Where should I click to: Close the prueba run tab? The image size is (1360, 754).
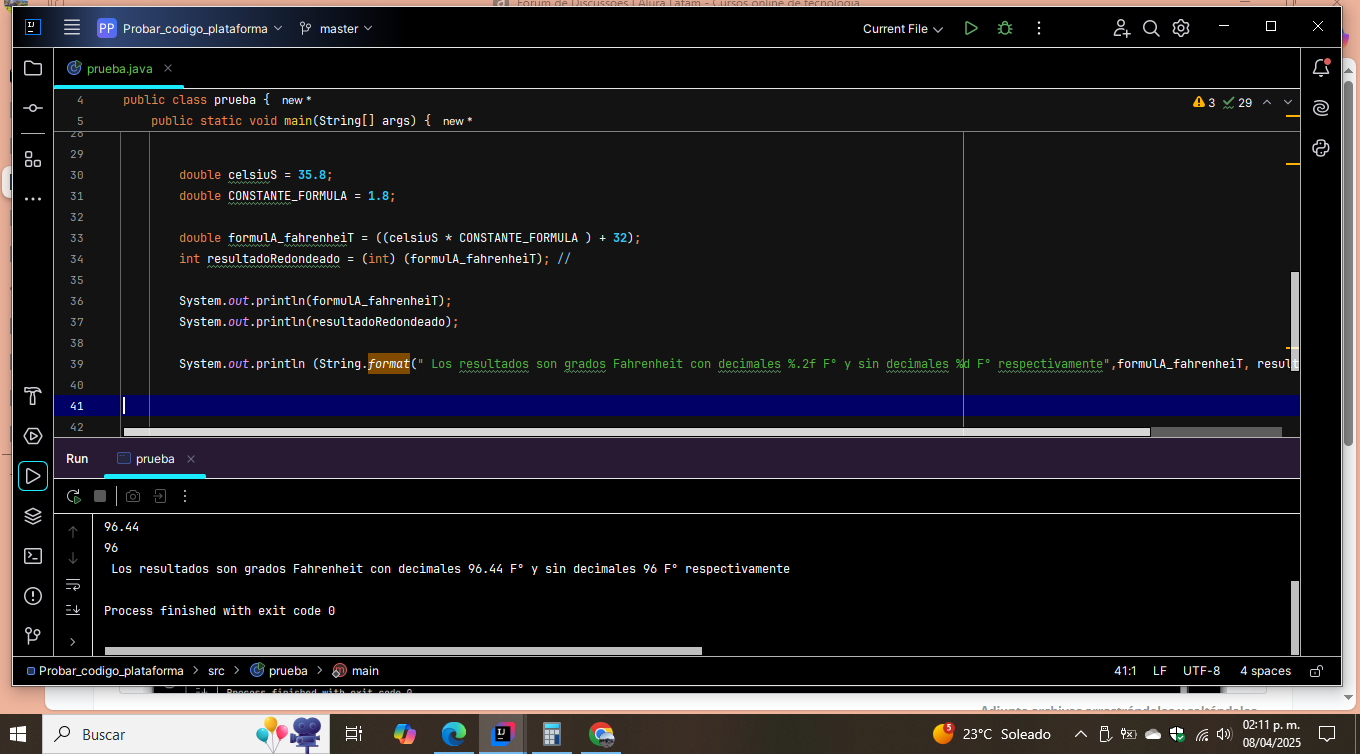tap(191, 459)
